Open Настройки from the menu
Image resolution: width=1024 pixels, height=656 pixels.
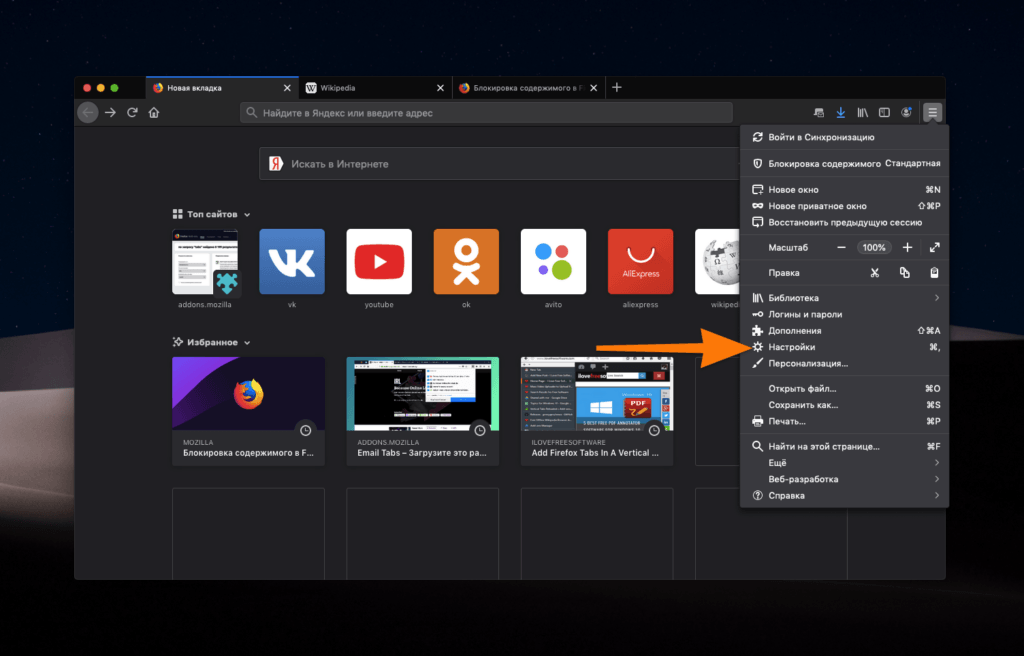(844, 347)
